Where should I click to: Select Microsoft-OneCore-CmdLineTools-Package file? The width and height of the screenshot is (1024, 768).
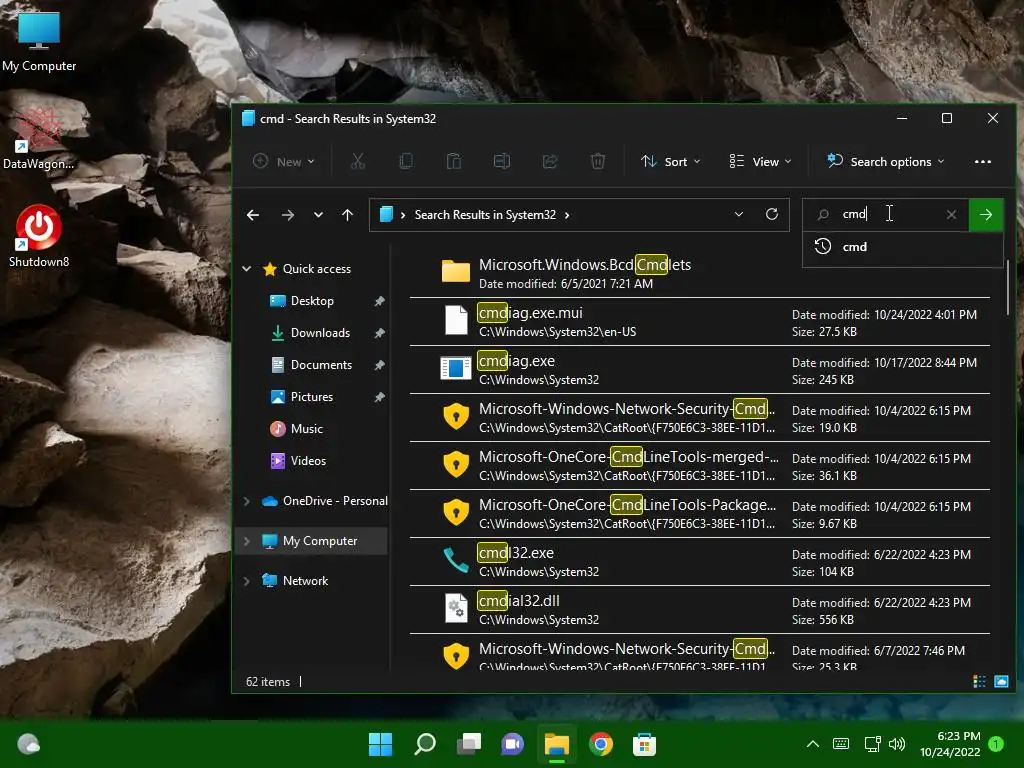pos(699,514)
